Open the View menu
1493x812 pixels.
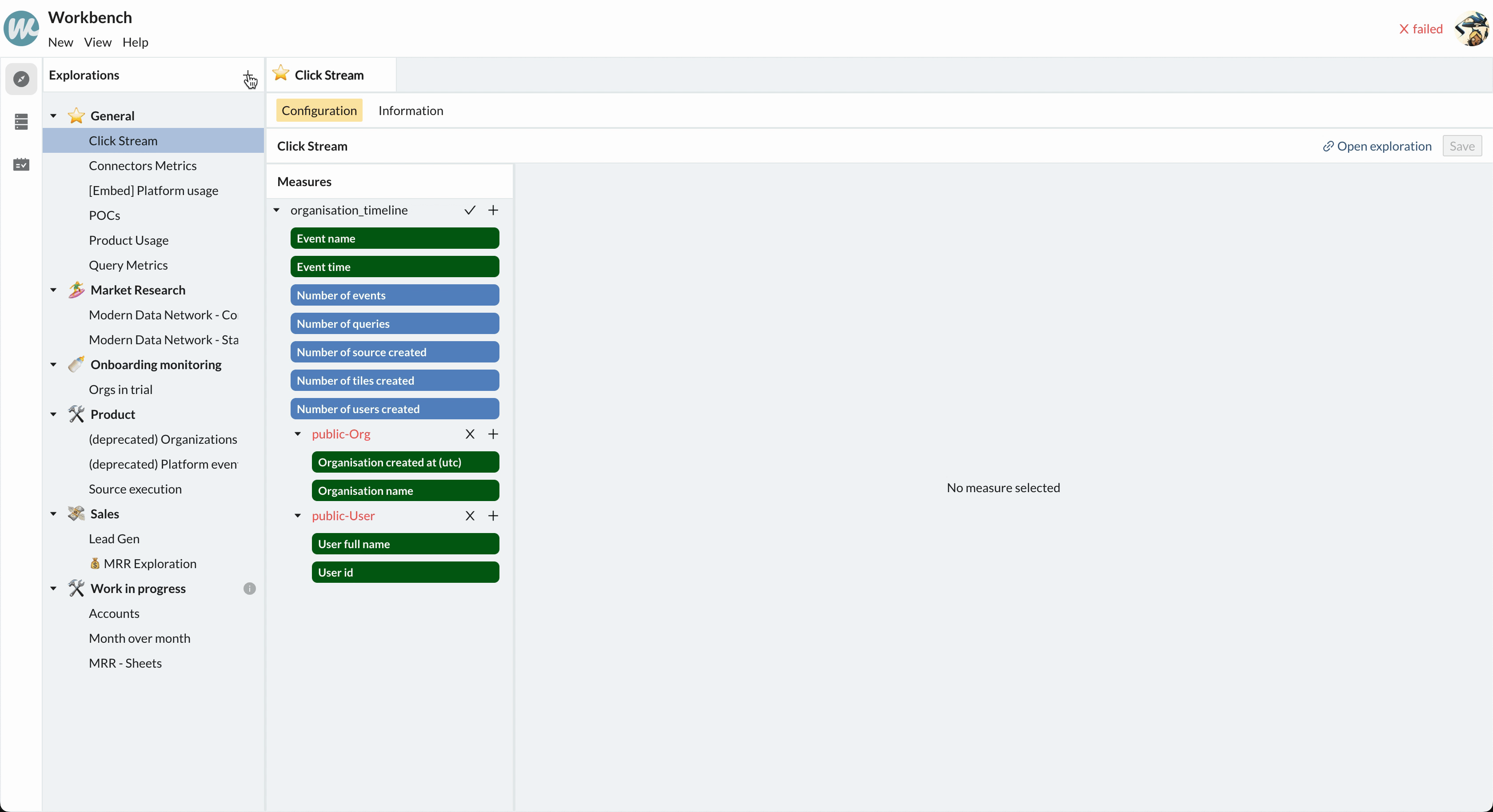[97, 42]
